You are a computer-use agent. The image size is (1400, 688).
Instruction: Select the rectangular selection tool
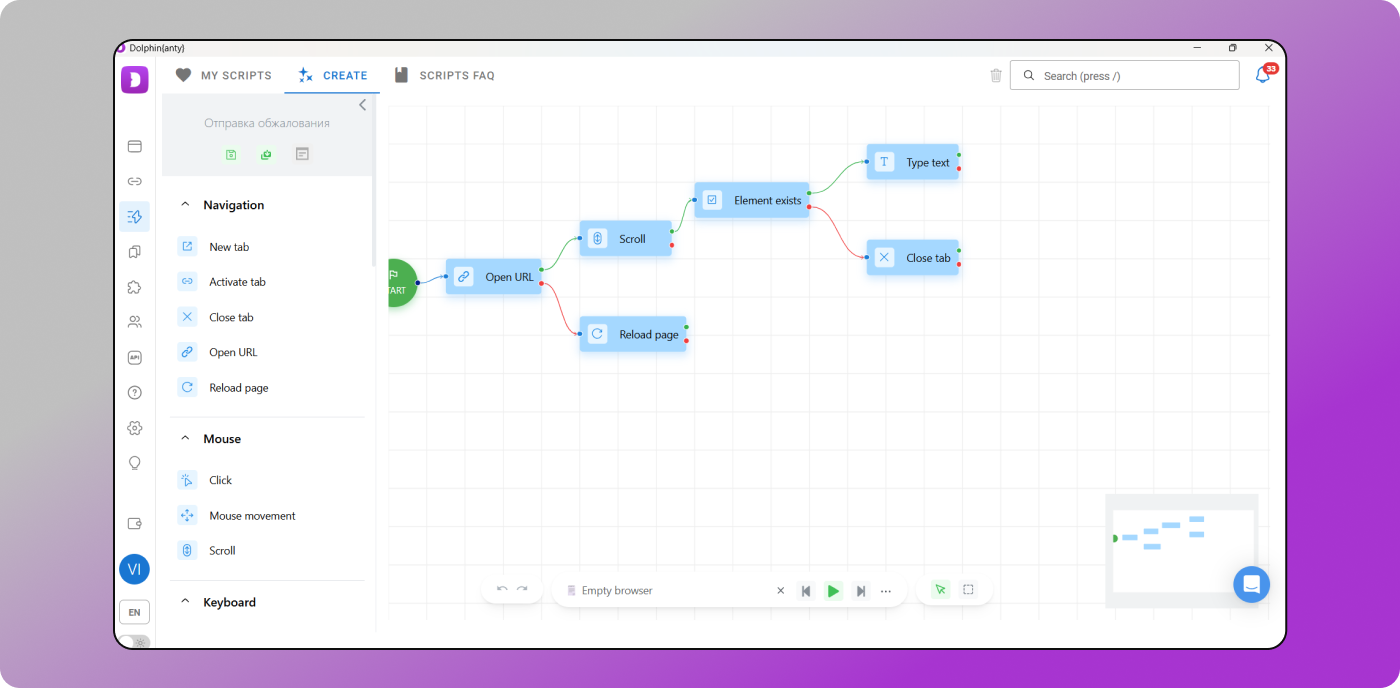pyautogui.click(x=968, y=590)
